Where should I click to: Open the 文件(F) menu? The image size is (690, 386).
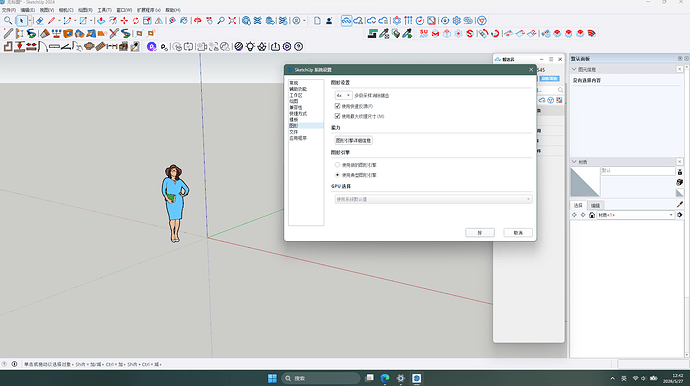[x=9, y=10]
